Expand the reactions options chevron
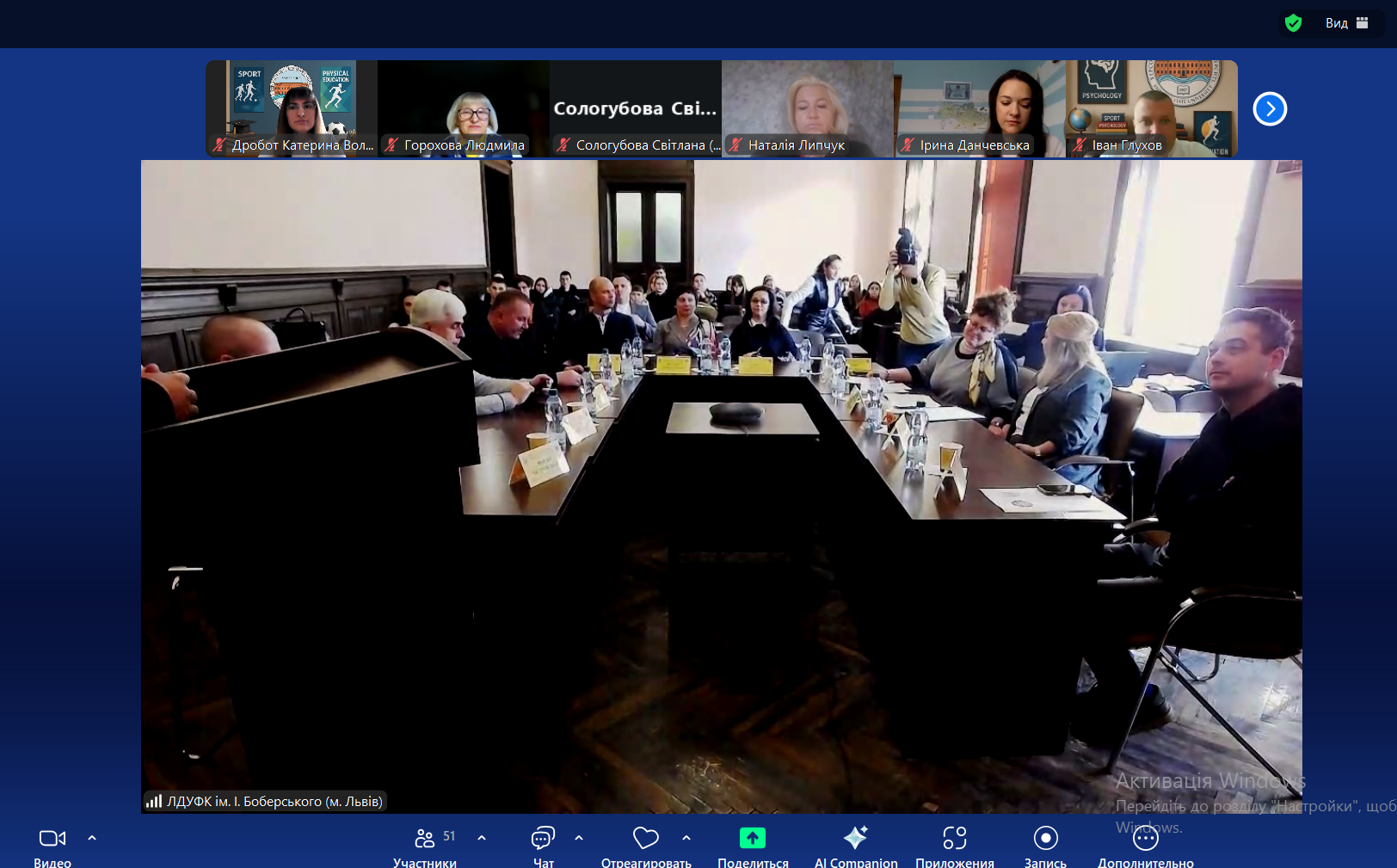Image resolution: width=1397 pixels, height=868 pixels. [x=686, y=837]
